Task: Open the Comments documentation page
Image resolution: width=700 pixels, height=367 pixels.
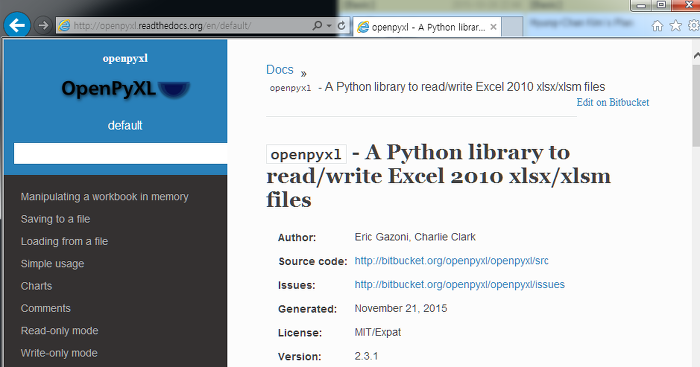Action: pos(46,309)
